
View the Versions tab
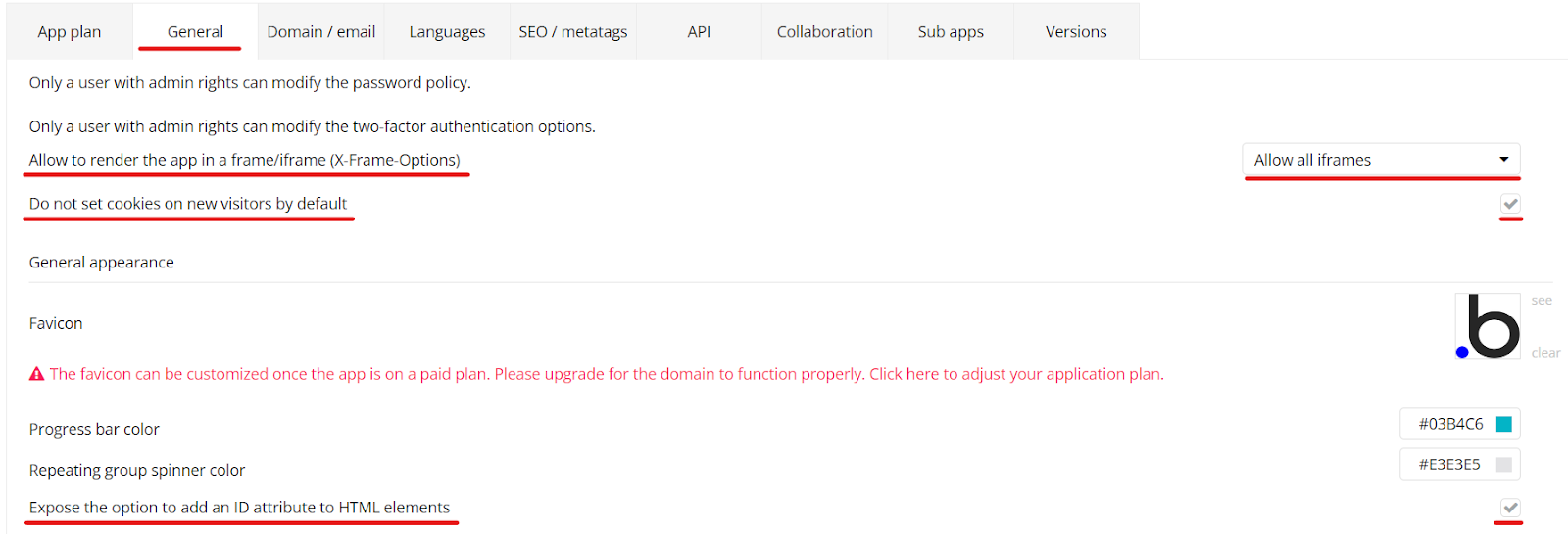(1076, 32)
